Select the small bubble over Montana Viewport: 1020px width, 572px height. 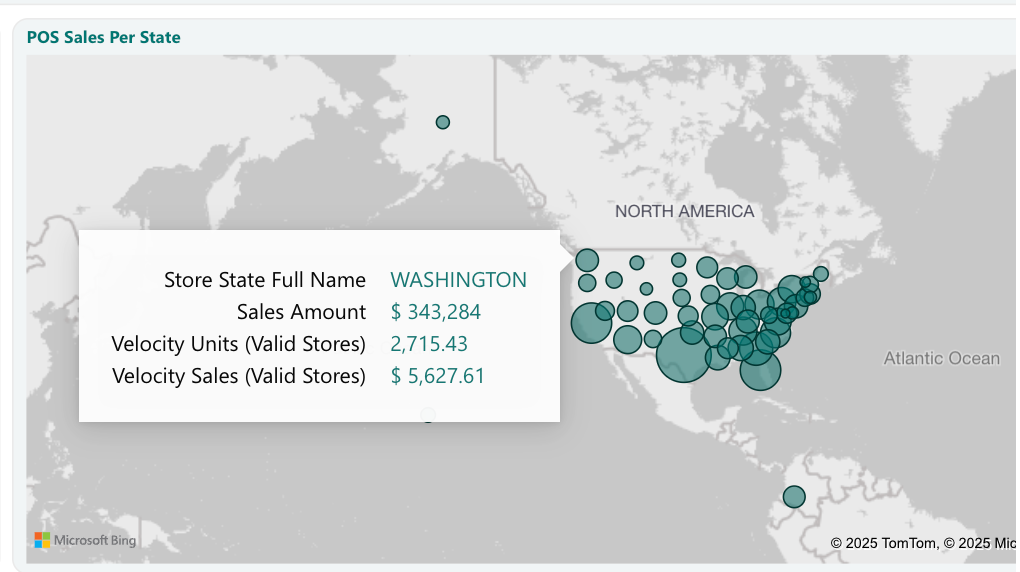637,263
